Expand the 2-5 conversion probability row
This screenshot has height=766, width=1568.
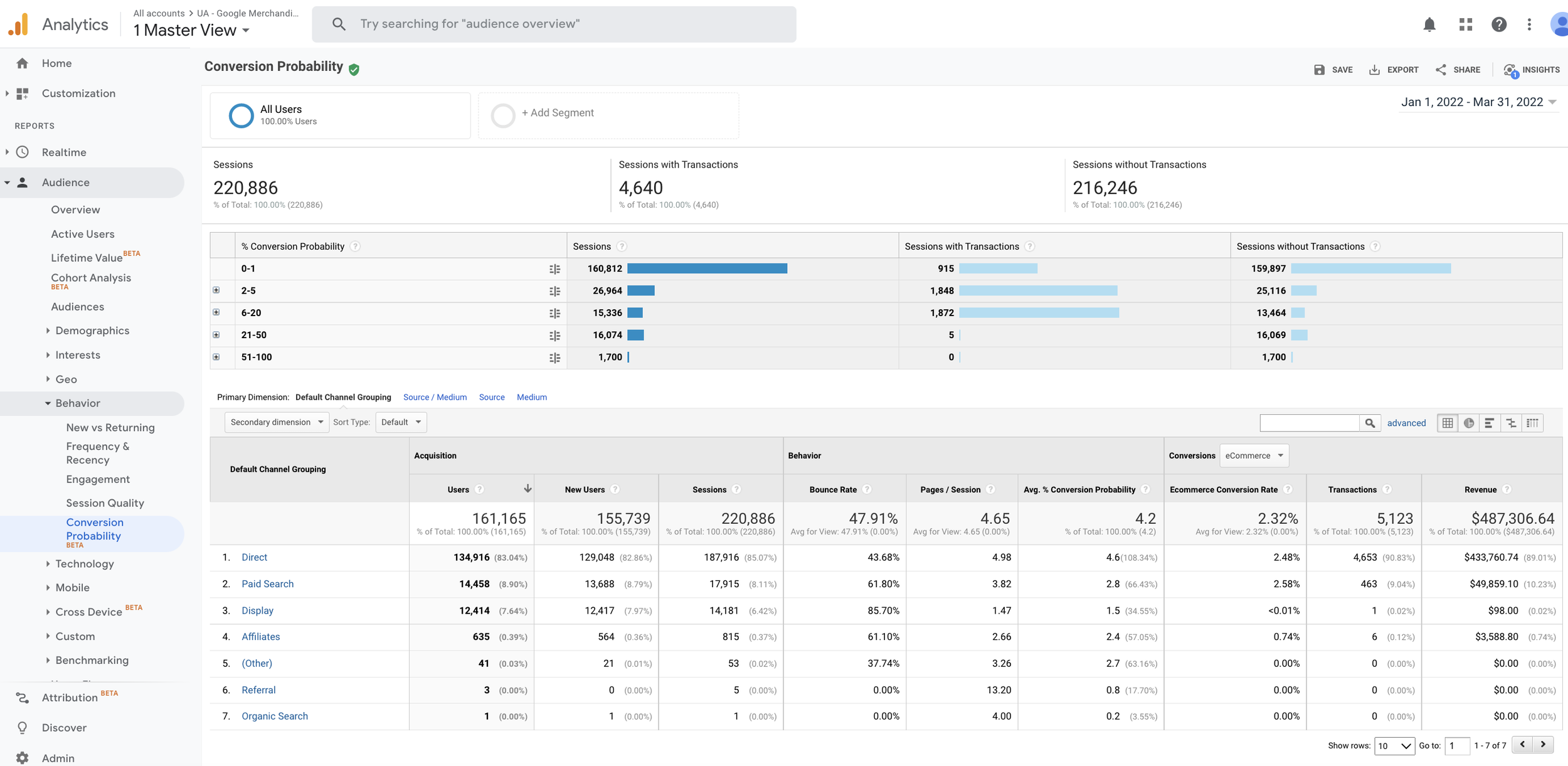point(216,290)
